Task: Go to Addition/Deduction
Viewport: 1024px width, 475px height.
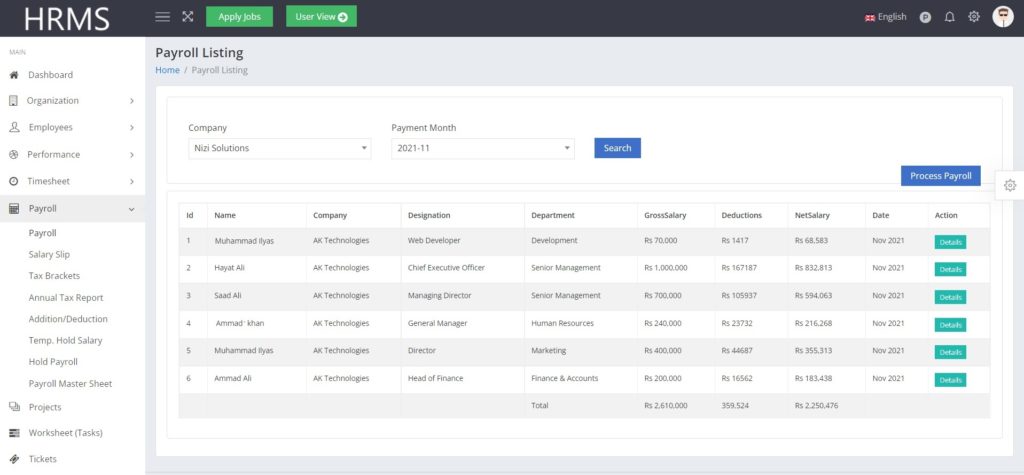Action: (68, 319)
